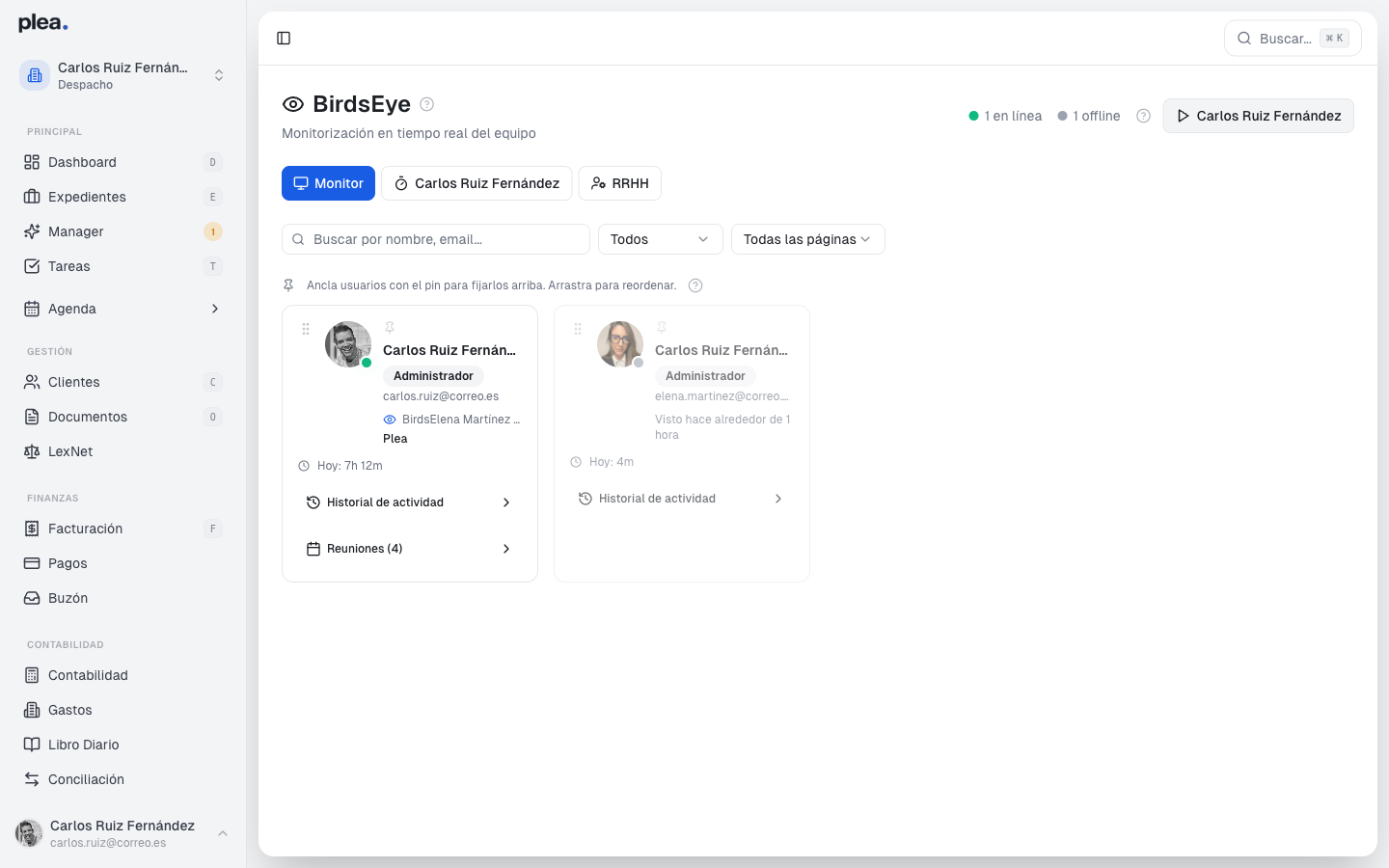This screenshot has width=1389, height=868.
Task: Select the Monitor tab
Action: pos(328,183)
